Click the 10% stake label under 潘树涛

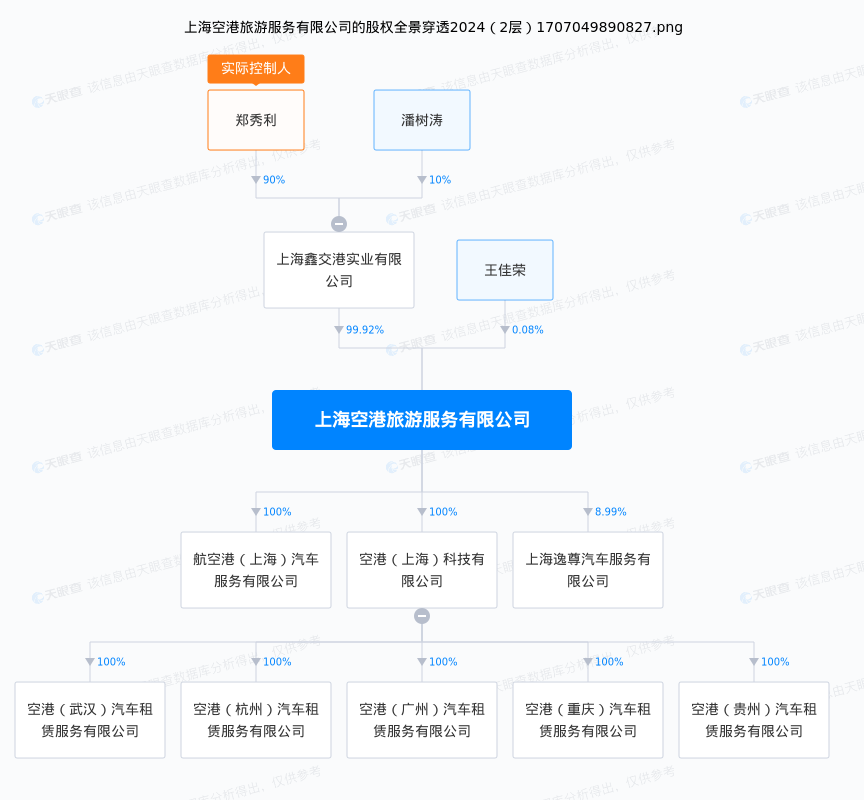(440, 180)
